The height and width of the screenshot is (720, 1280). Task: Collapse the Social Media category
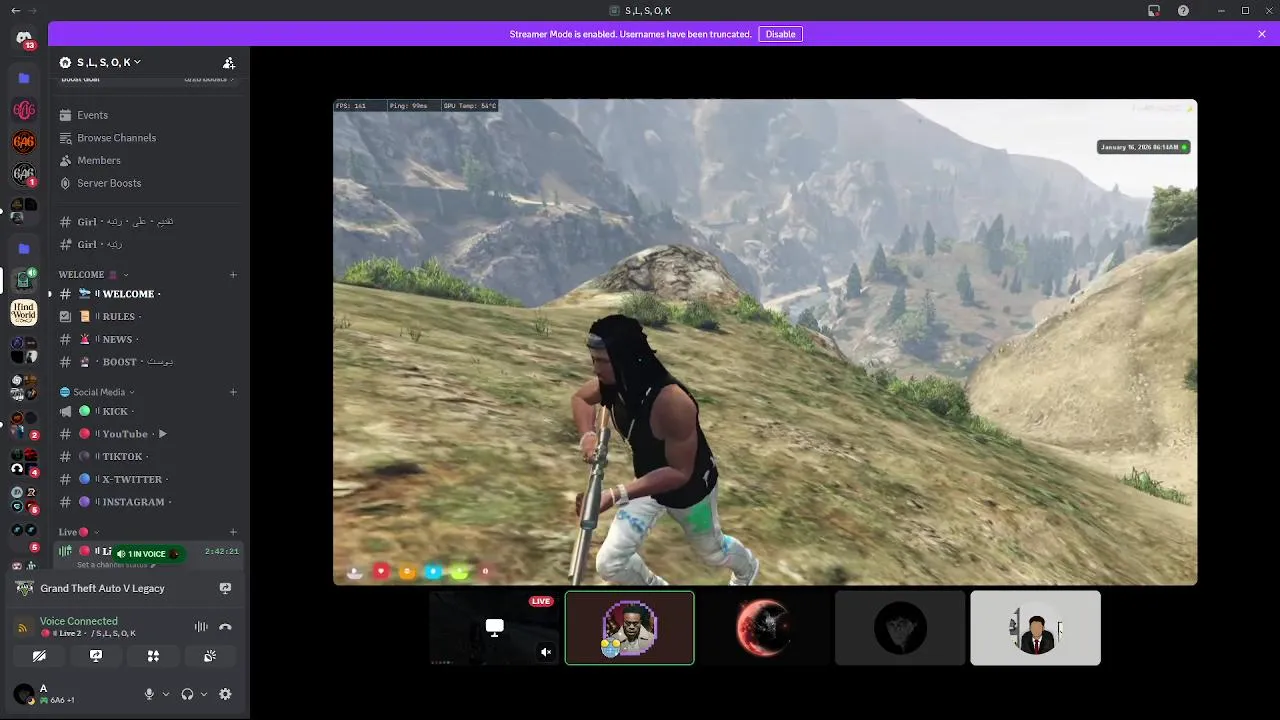(98, 392)
